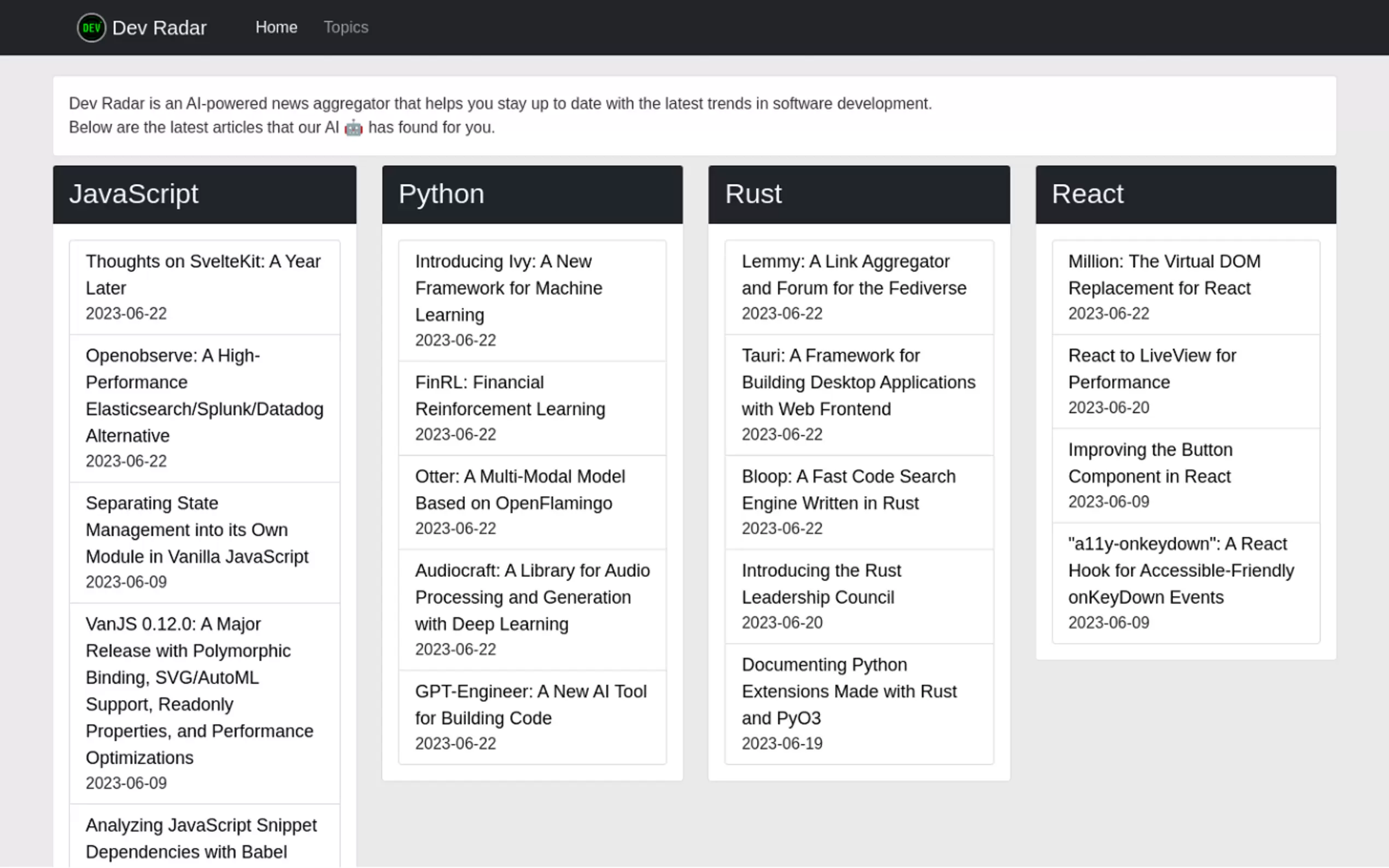
Task: Read 'React to LiveView for Performance'
Action: tap(1151, 368)
